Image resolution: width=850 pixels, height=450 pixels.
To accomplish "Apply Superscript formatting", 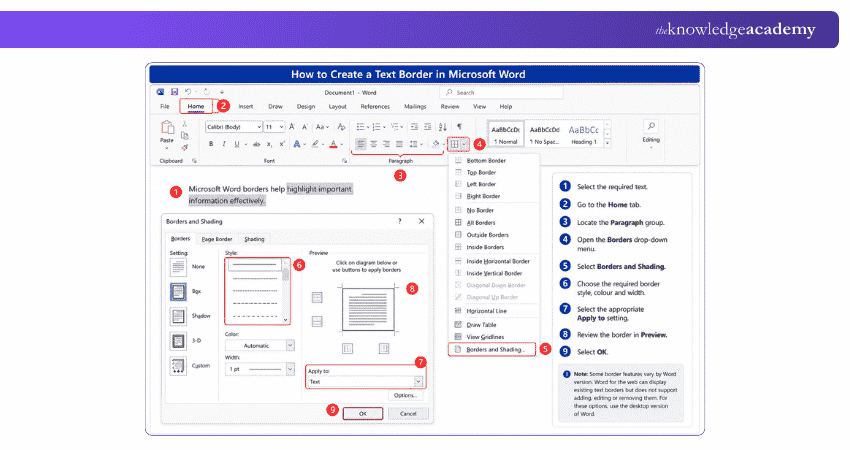I will pyautogui.click(x=282, y=144).
